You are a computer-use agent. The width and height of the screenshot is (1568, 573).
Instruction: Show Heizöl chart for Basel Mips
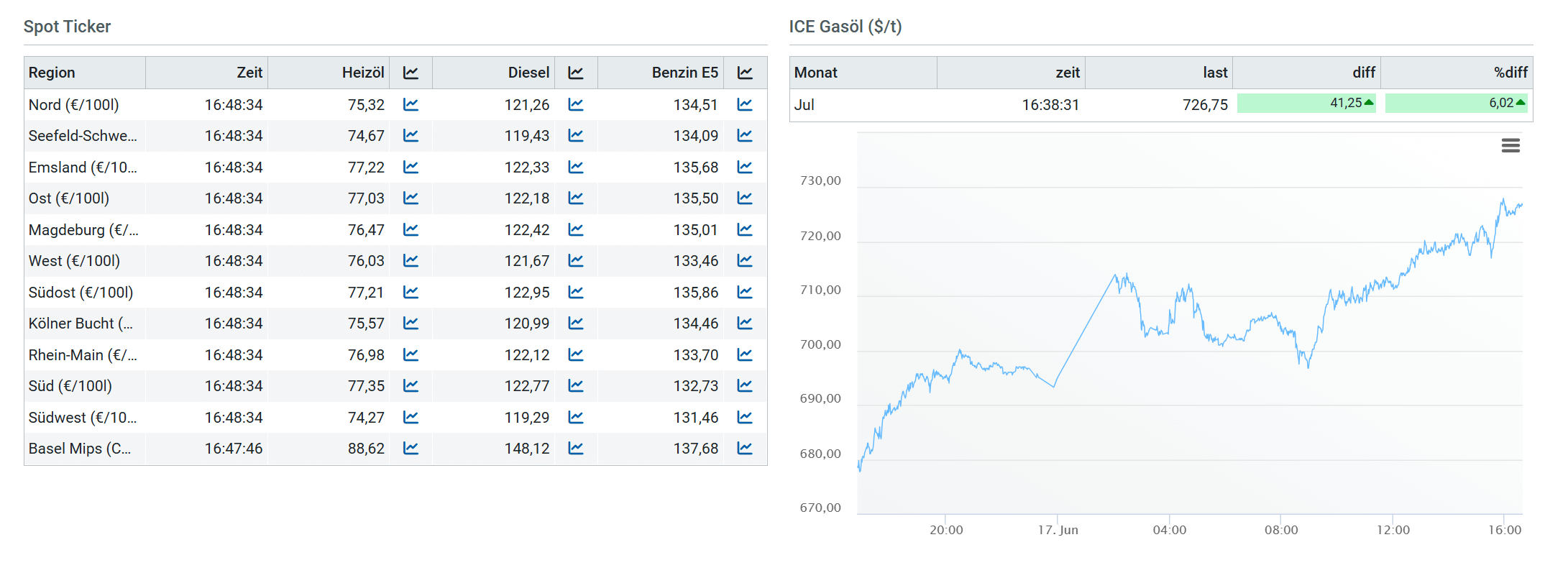point(411,449)
